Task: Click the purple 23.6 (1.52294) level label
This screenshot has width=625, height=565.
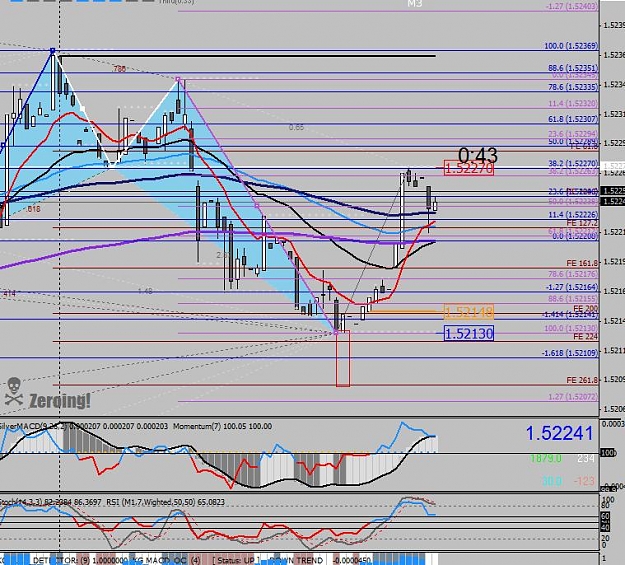Action: point(573,134)
